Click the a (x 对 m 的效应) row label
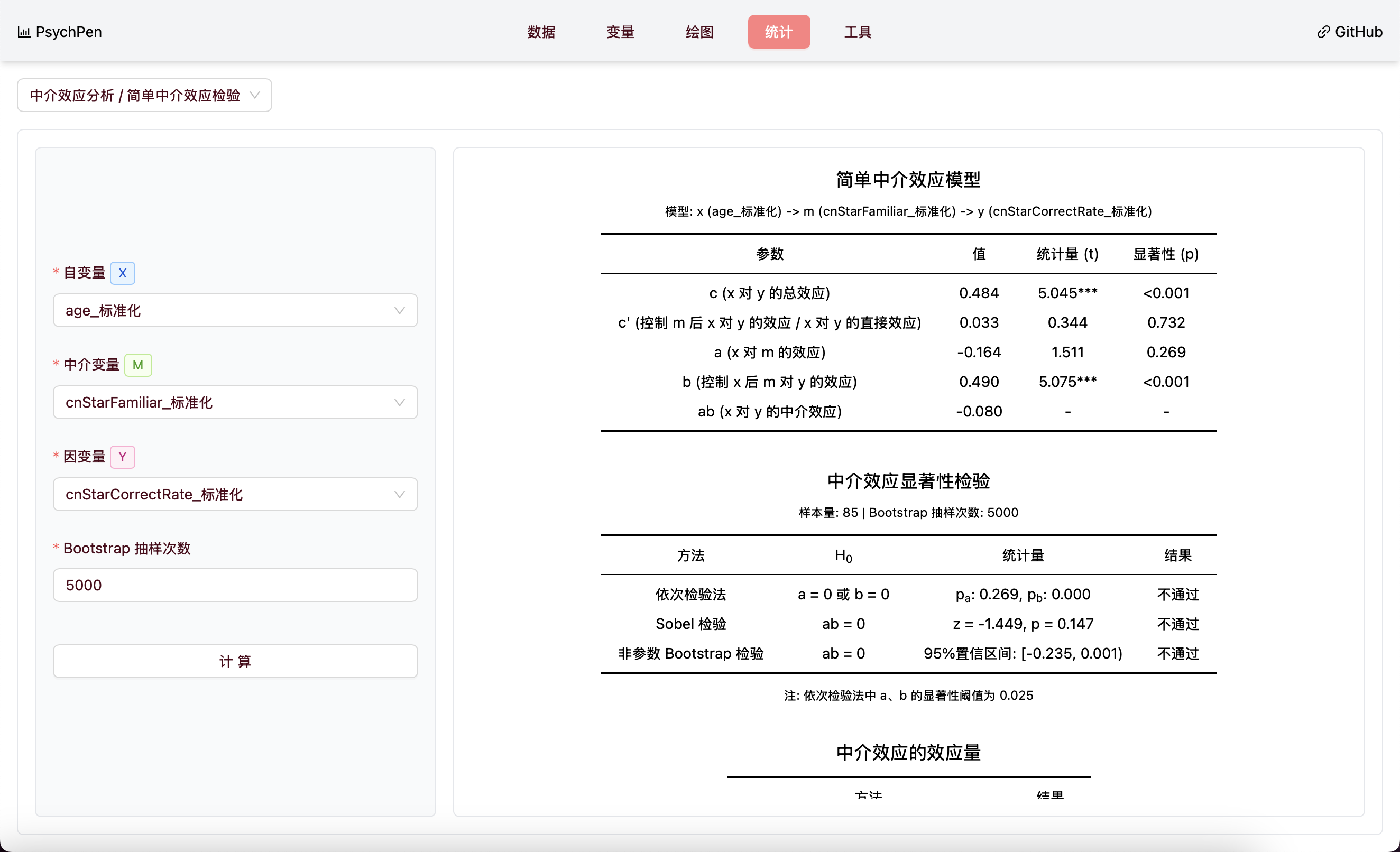This screenshot has height=852, width=1400. pos(769,352)
